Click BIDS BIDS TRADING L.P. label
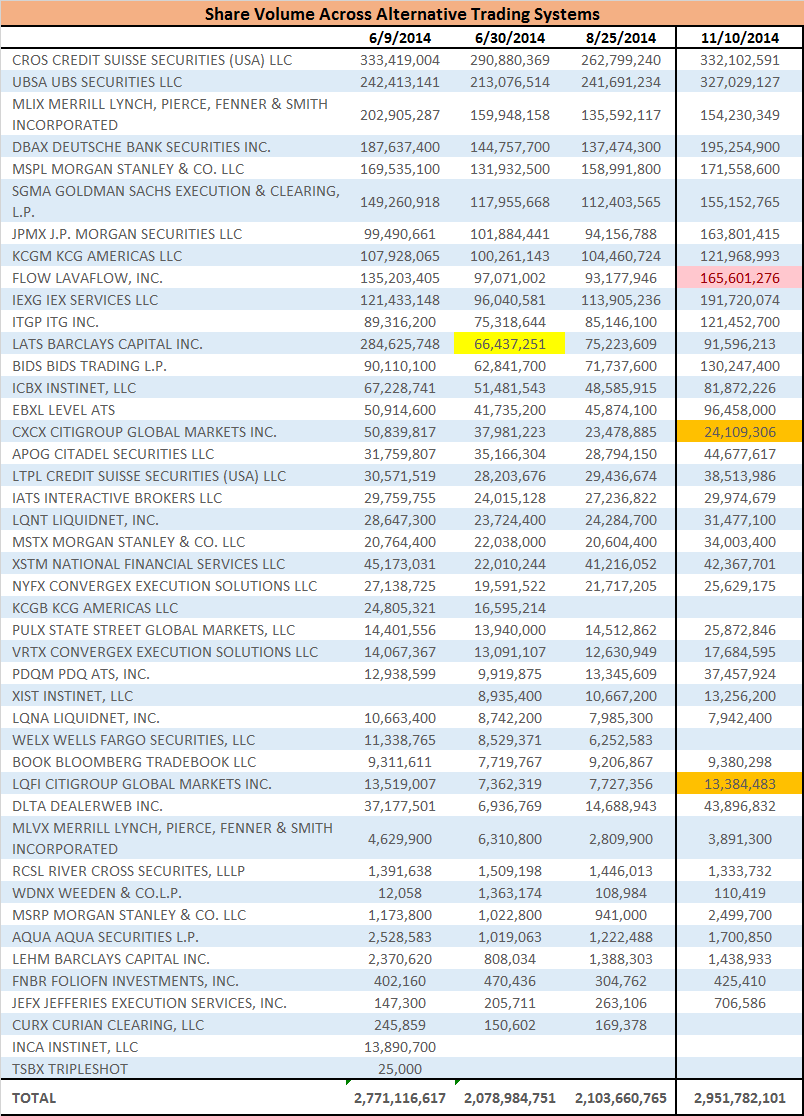The height and width of the screenshot is (1116, 804). [x=90, y=367]
